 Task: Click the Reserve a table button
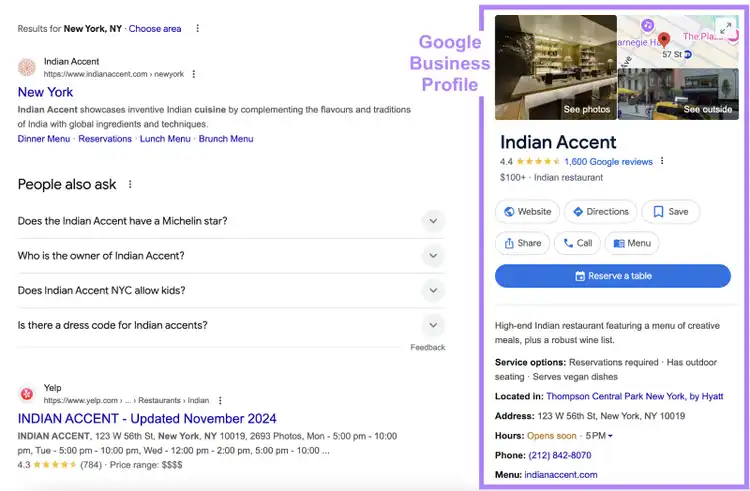[x=613, y=276]
